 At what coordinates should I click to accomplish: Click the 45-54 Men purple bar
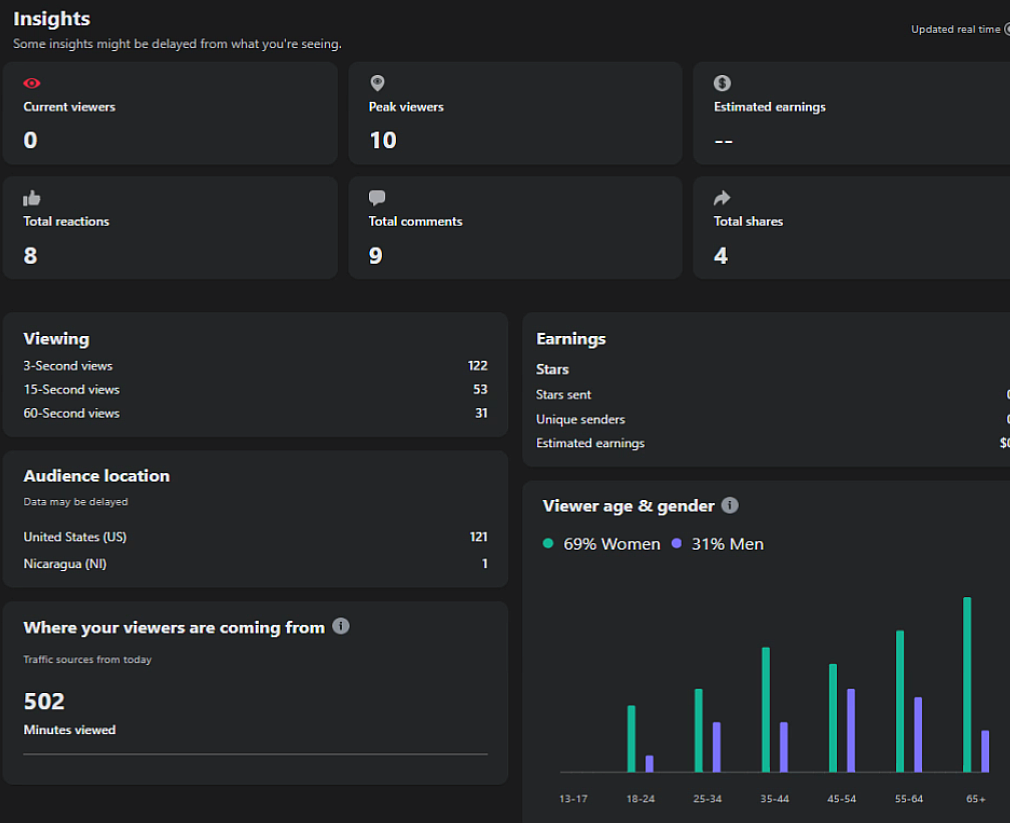pyautogui.click(x=851, y=730)
